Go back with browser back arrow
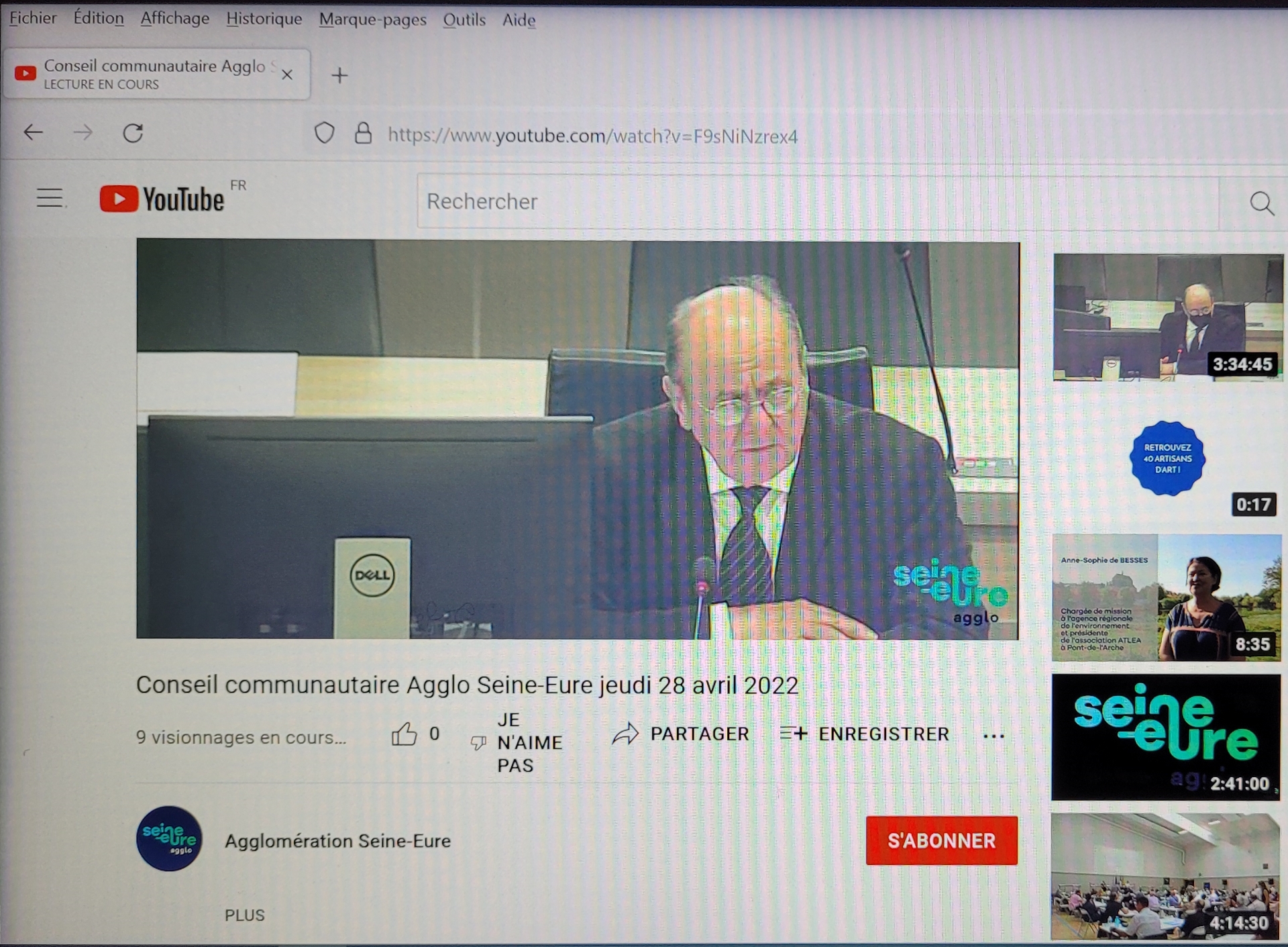This screenshot has width=1288, height=947. [x=34, y=133]
